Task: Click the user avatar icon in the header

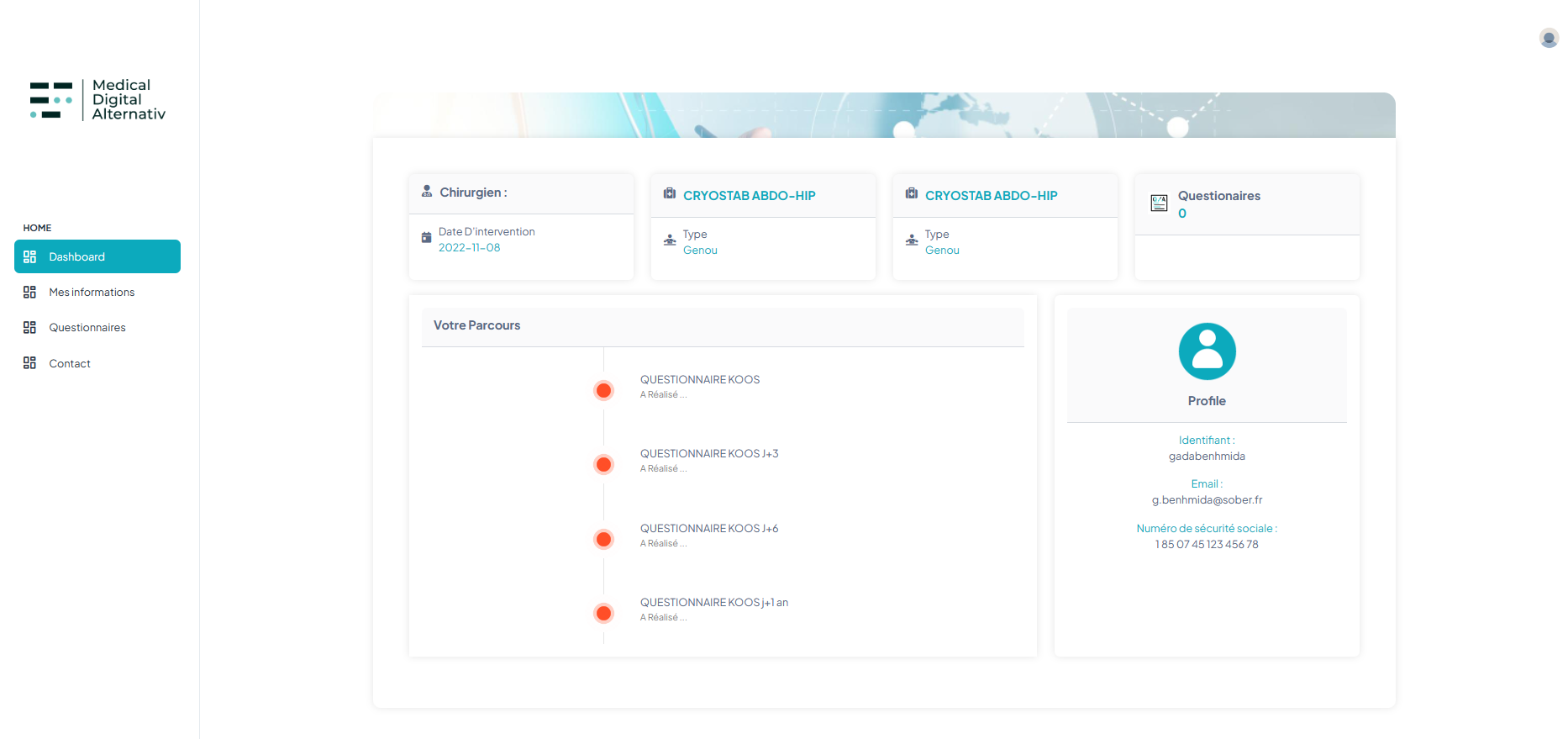Action: click(x=1549, y=38)
